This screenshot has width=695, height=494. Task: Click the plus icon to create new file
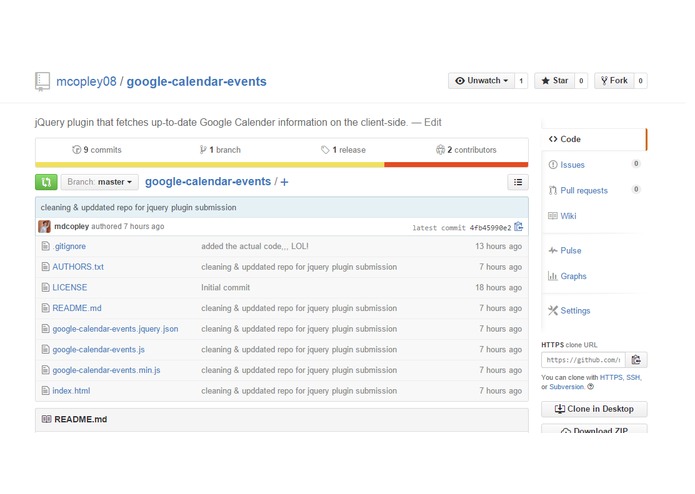(x=285, y=182)
